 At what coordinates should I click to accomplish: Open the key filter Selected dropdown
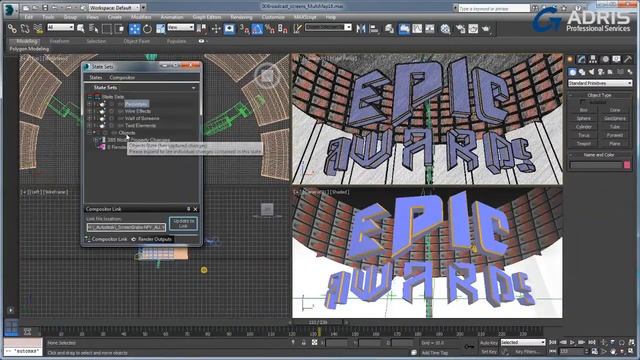(523, 342)
